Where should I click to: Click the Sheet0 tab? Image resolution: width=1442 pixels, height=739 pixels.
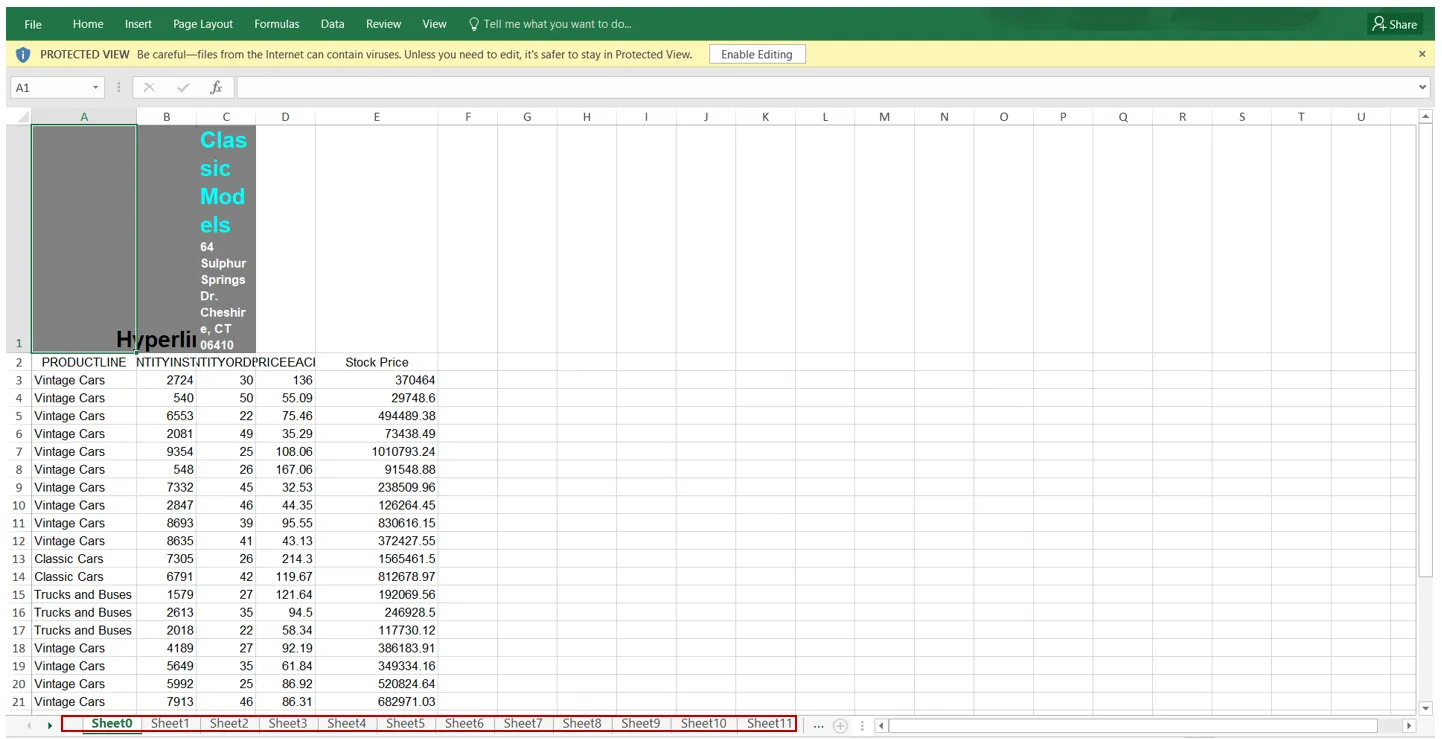(112, 723)
